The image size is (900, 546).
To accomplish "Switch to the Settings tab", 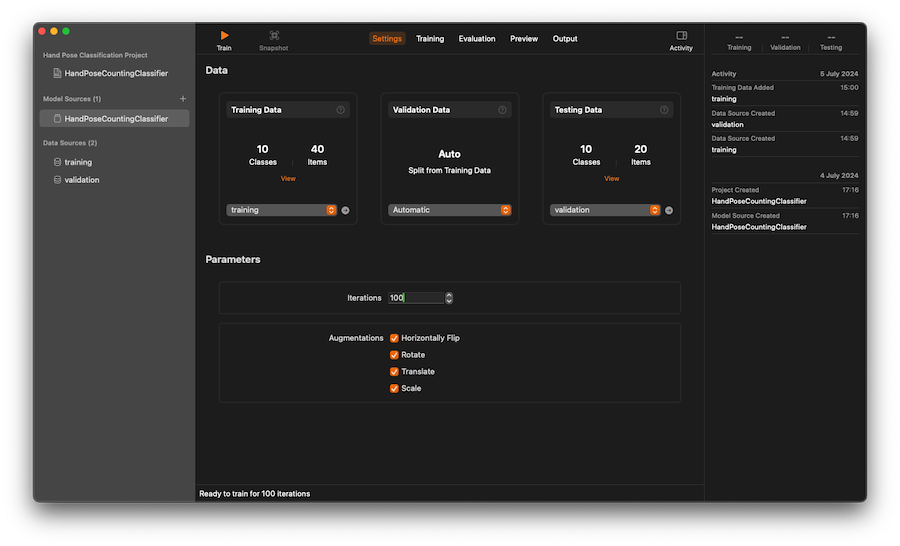I will click(387, 38).
